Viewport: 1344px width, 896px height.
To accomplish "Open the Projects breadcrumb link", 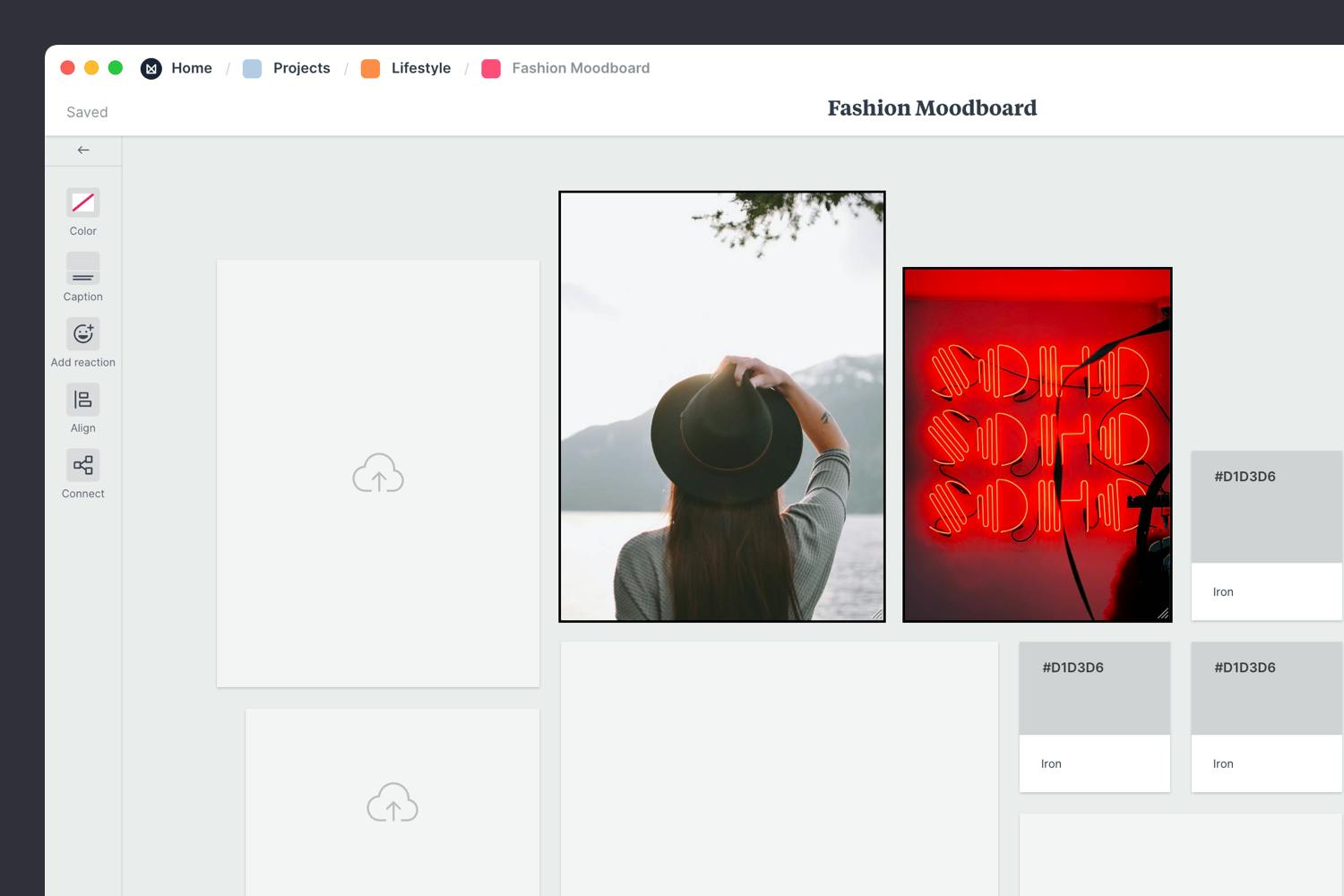I will tap(301, 68).
